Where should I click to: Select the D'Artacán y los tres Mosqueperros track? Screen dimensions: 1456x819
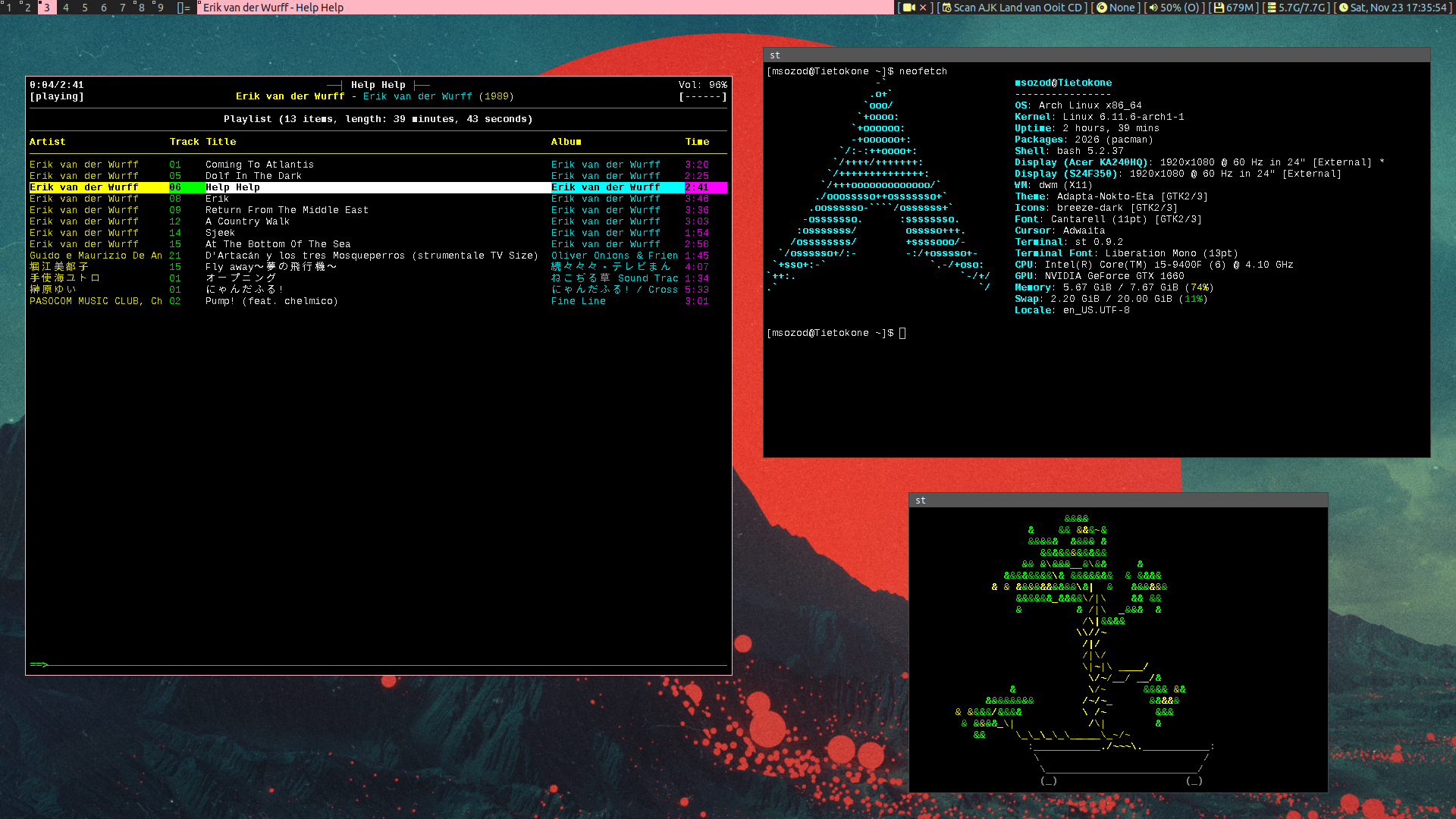(x=378, y=256)
